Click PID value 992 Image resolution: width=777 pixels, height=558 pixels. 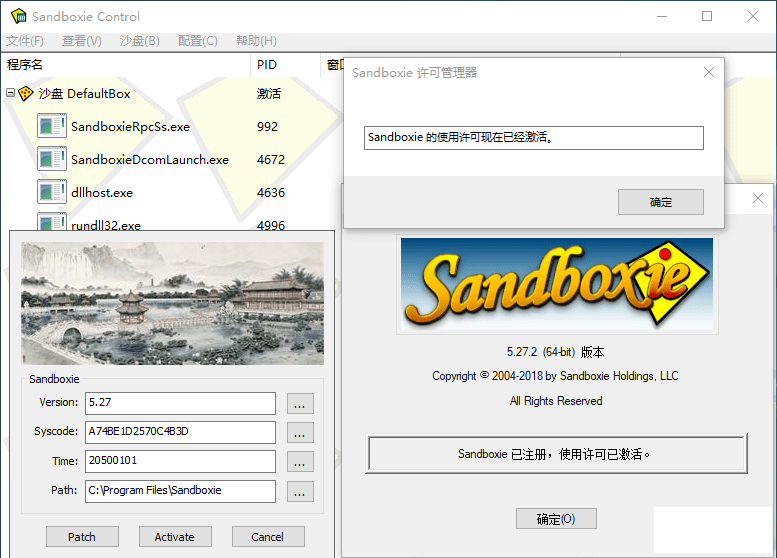[x=268, y=127]
